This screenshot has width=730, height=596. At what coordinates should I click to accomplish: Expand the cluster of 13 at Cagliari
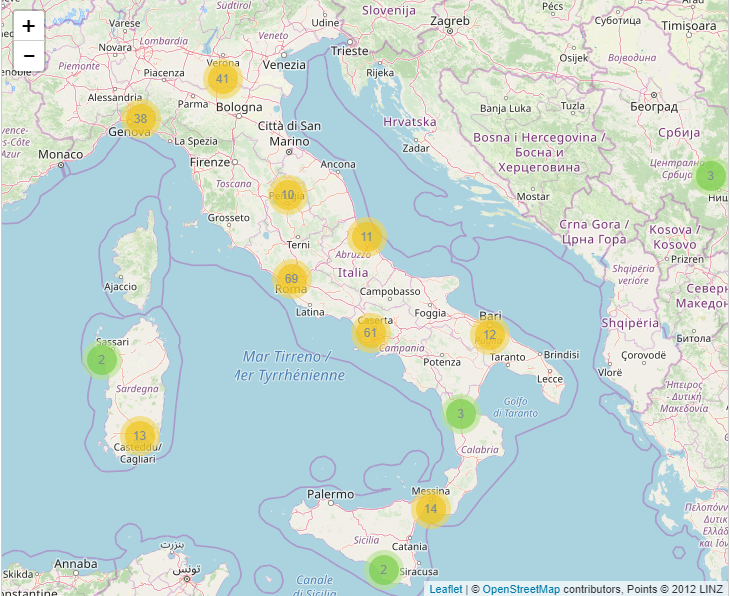tap(140, 435)
